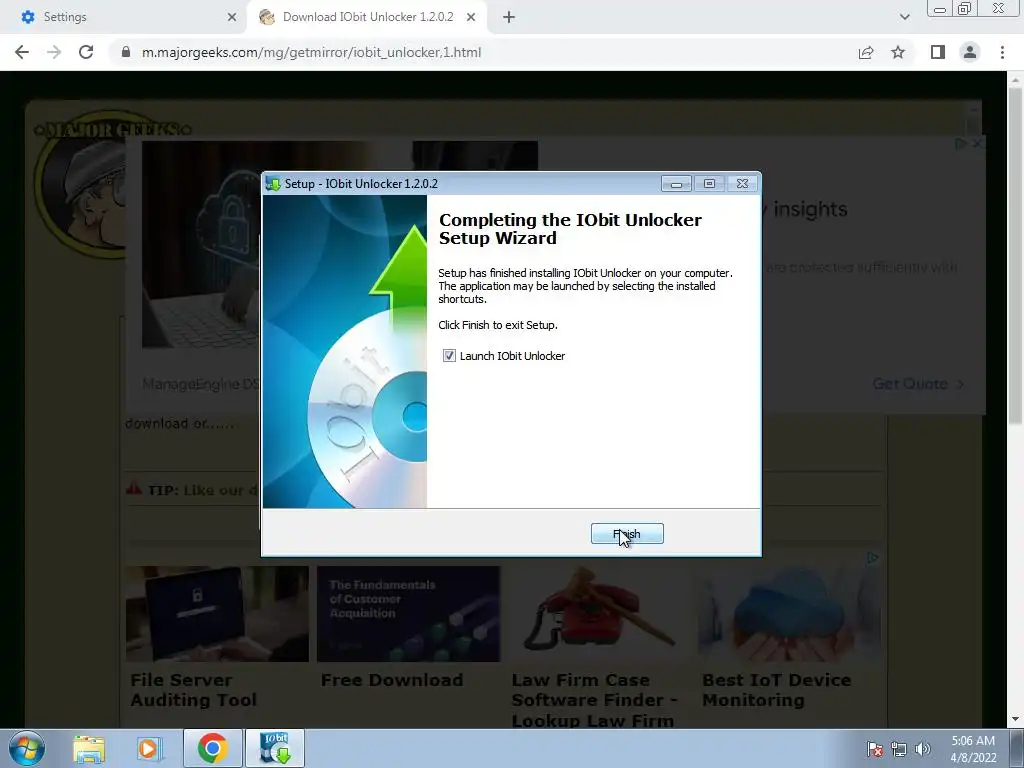Minimize the IObit Unlocker Setup dialog
This screenshot has height=768, width=1024.
point(676,184)
